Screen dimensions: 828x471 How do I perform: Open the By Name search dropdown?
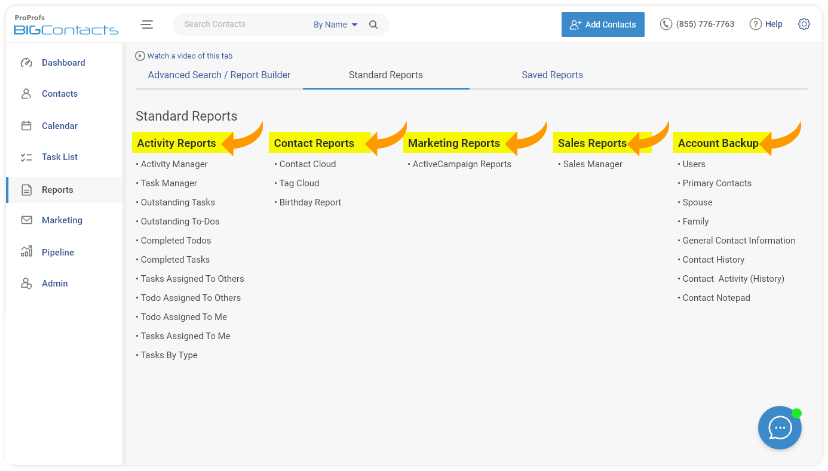click(x=335, y=25)
